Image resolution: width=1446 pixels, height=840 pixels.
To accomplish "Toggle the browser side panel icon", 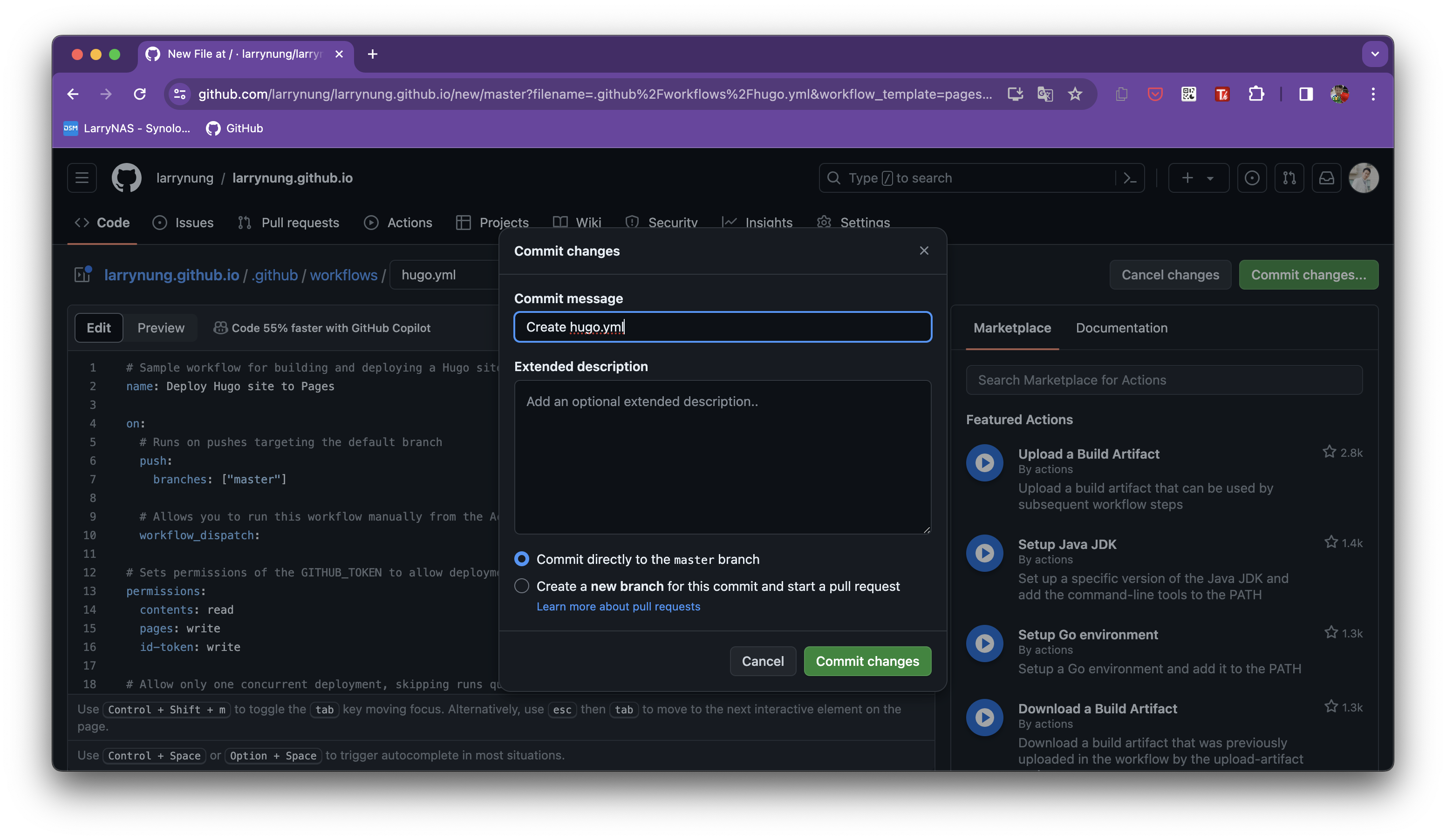I will 1305,94.
